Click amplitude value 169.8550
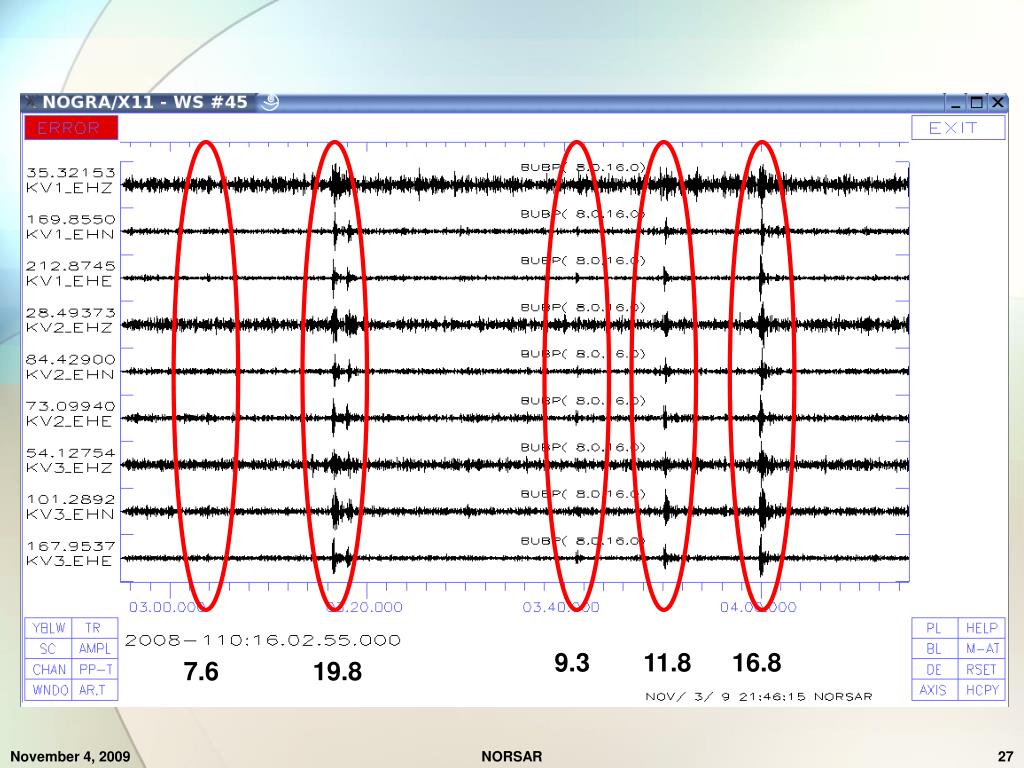This screenshot has width=1024, height=768. pyautogui.click(x=71, y=219)
